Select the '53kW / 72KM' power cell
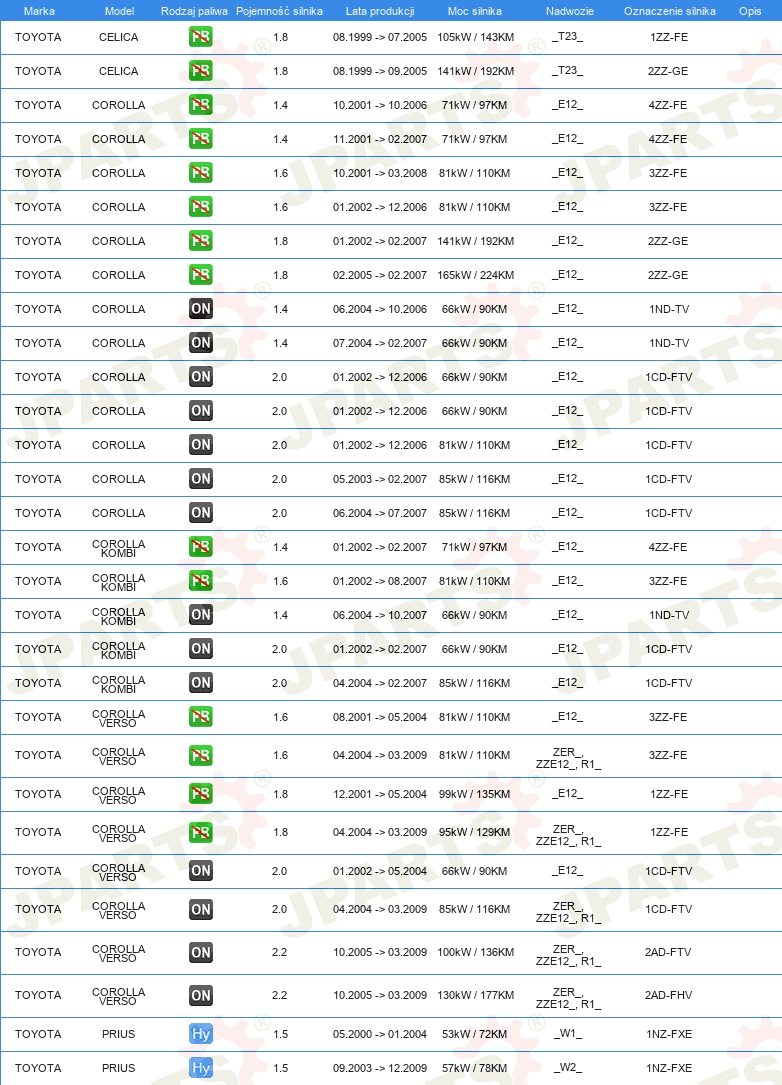The height and width of the screenshot is (1085, 782). pyautogui.click(x=475, y=1034)
